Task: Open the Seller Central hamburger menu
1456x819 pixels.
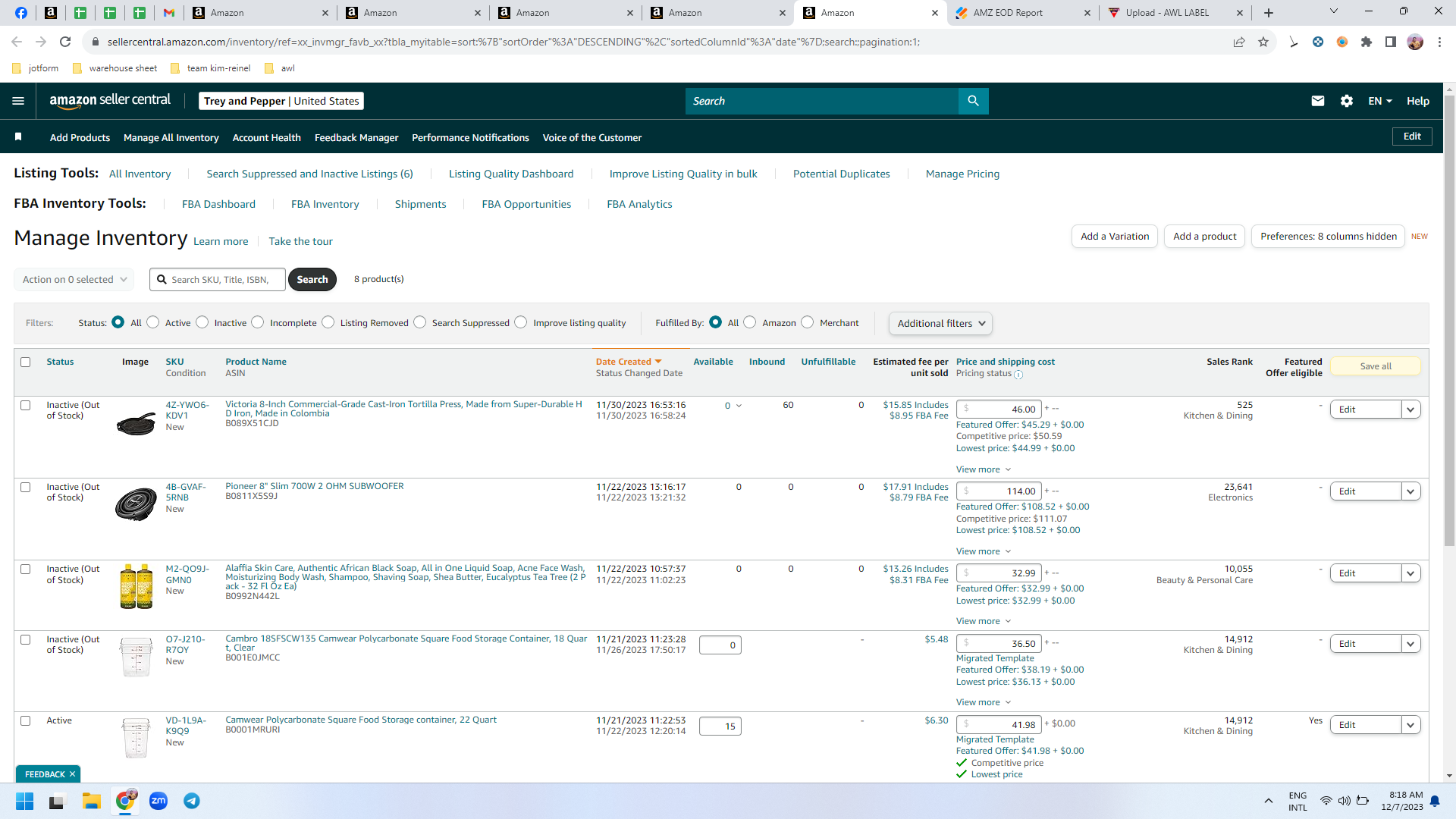Action: (18, 101)
